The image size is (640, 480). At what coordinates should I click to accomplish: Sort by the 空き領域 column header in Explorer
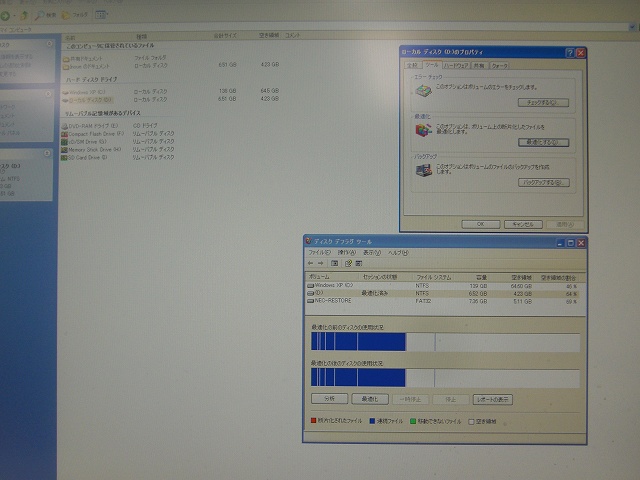(x=268, y=36)
